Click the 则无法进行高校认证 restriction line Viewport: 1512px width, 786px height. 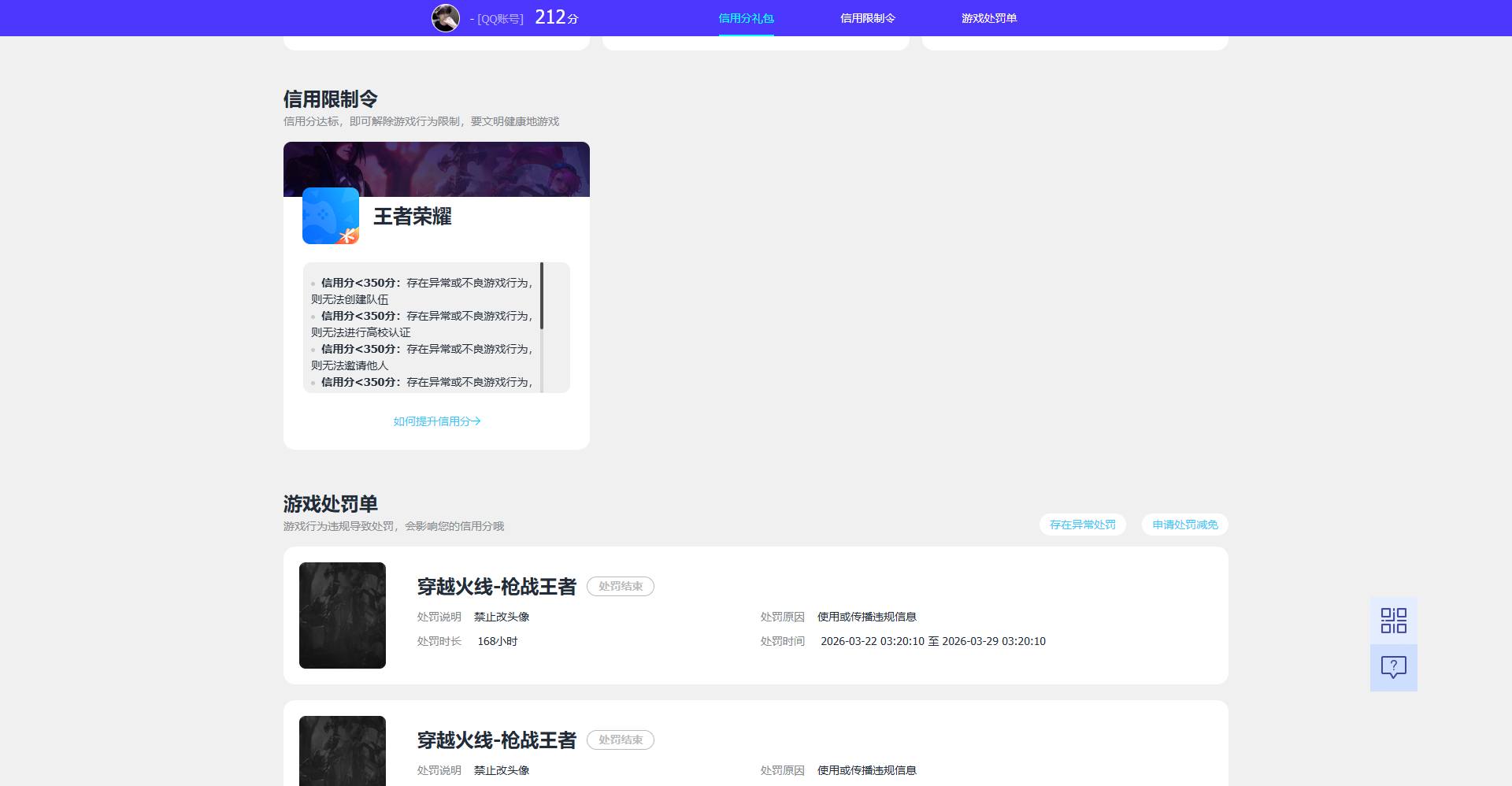tap(361, 332)
